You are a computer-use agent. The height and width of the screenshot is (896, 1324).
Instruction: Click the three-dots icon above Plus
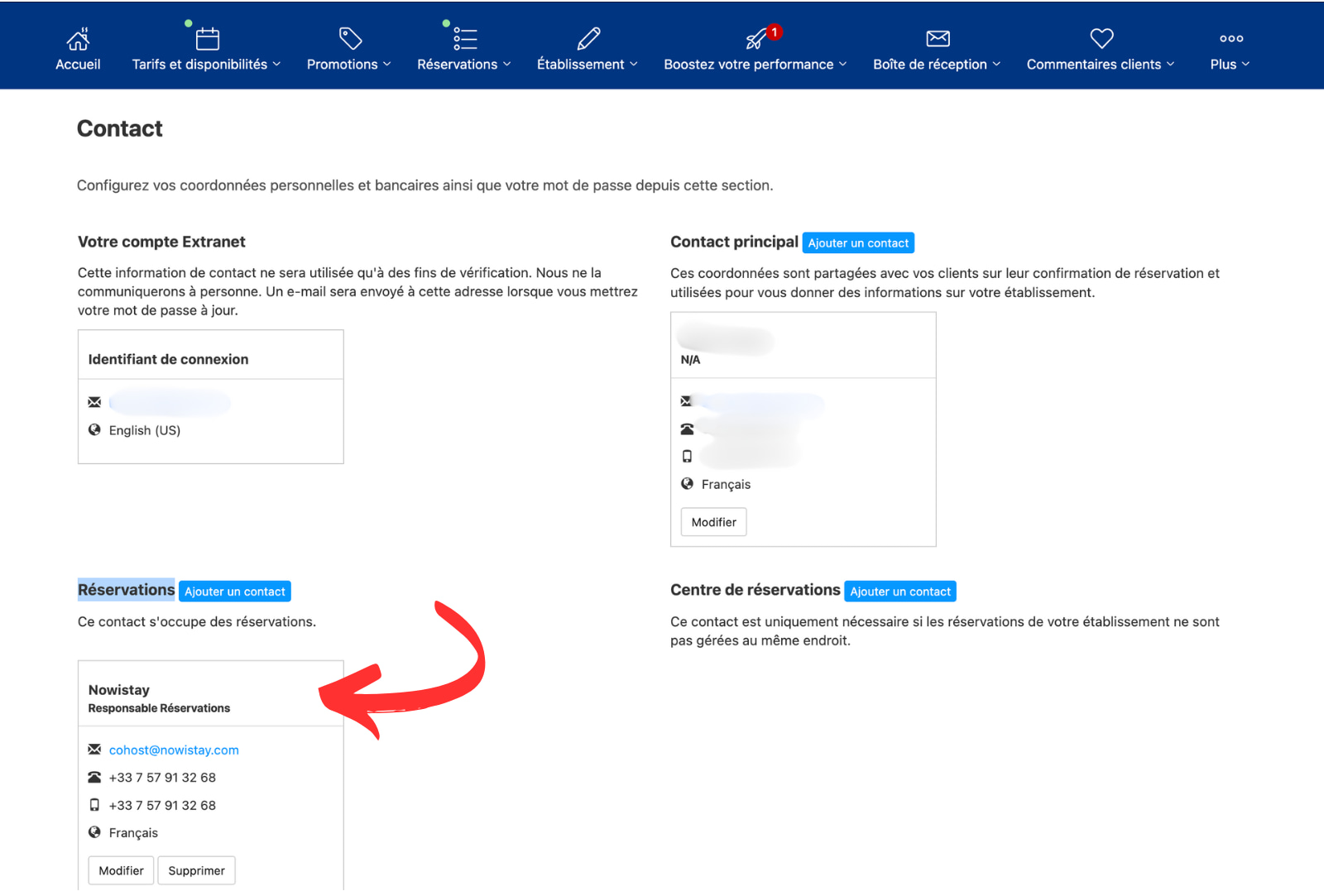click(x=1231, y=38)
